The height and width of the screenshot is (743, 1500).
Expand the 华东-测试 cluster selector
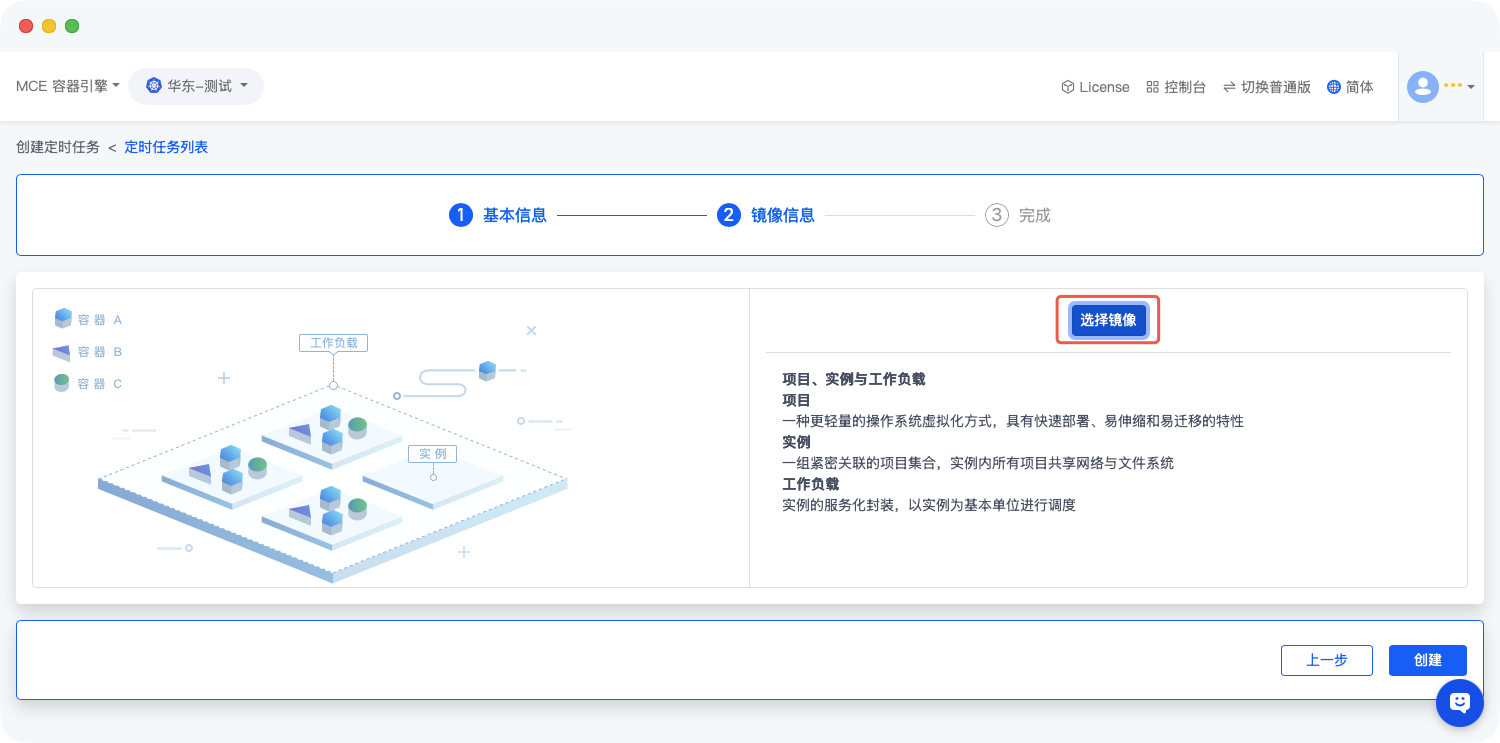coord(196,87)
